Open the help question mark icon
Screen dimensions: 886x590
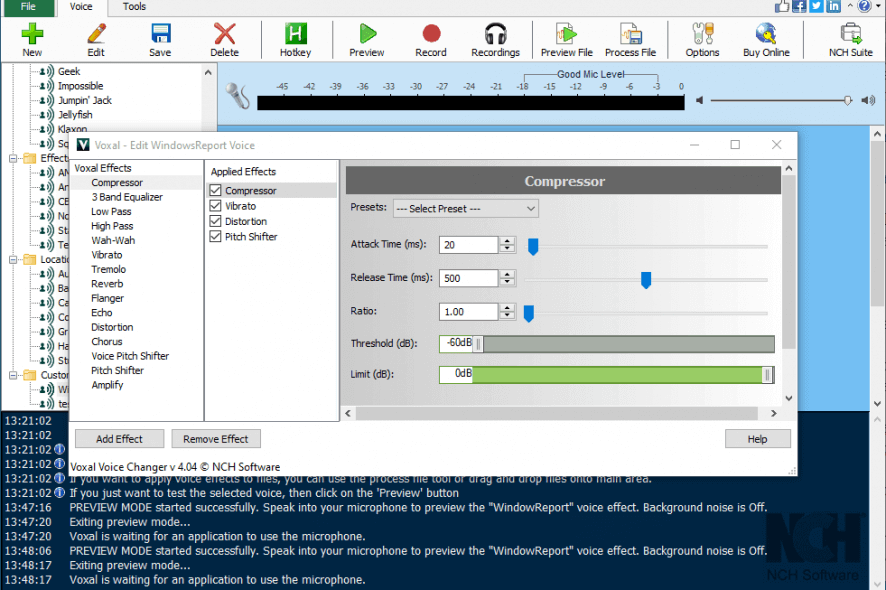[865, 6]
